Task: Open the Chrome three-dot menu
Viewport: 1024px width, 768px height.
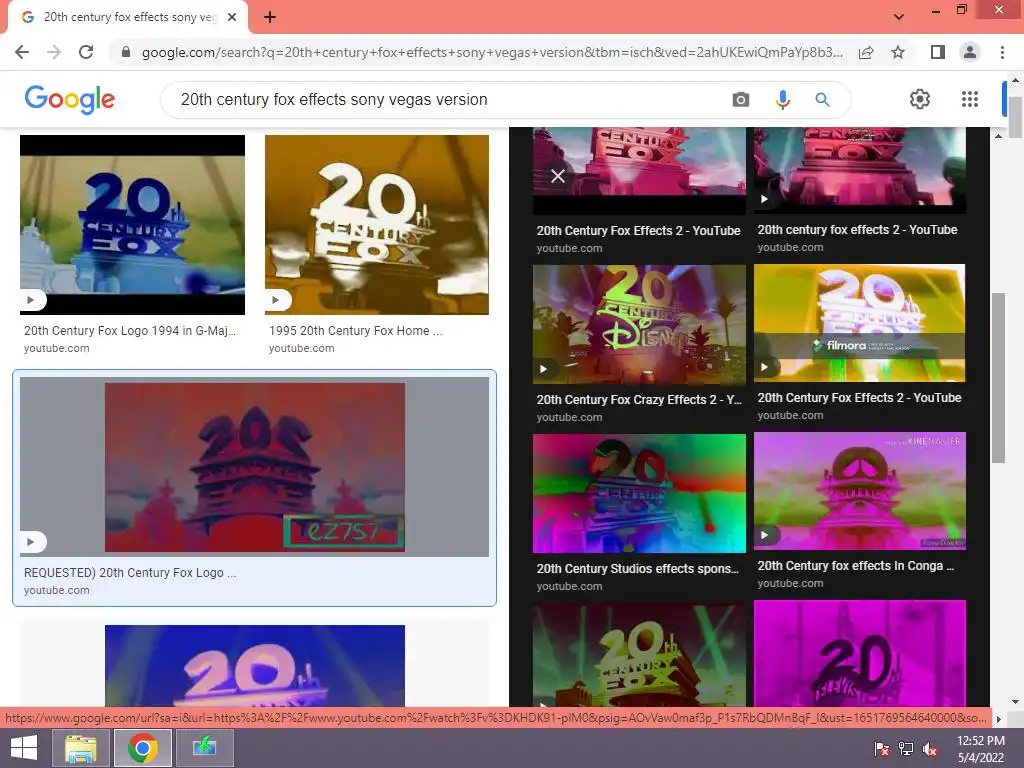Action: [x=1002, y=52]
